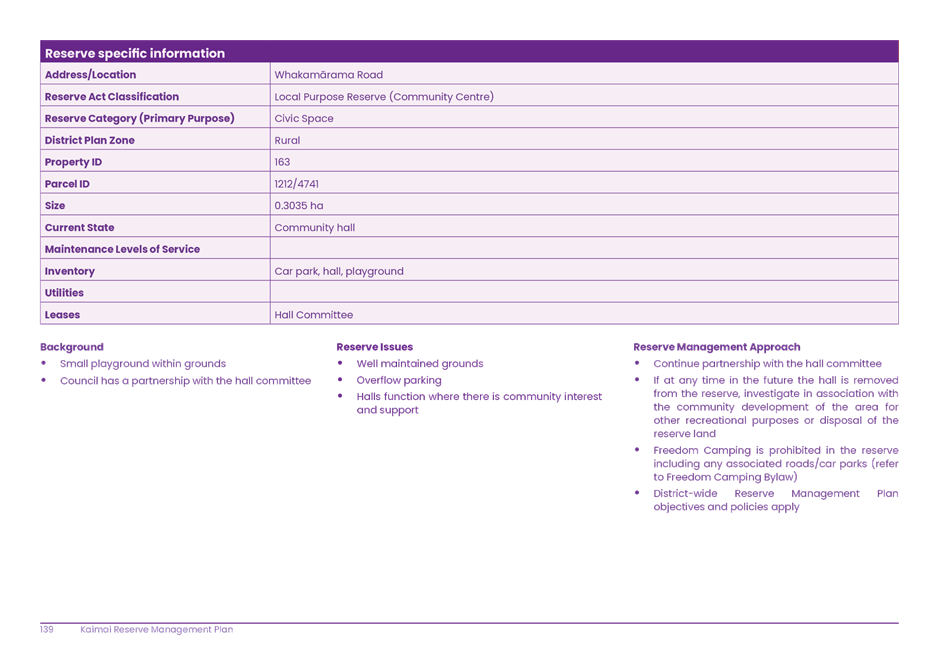Select the 'Civic Space' category value
The height and width of the screenshot is (664, 939).
click(x=304, y=119)
